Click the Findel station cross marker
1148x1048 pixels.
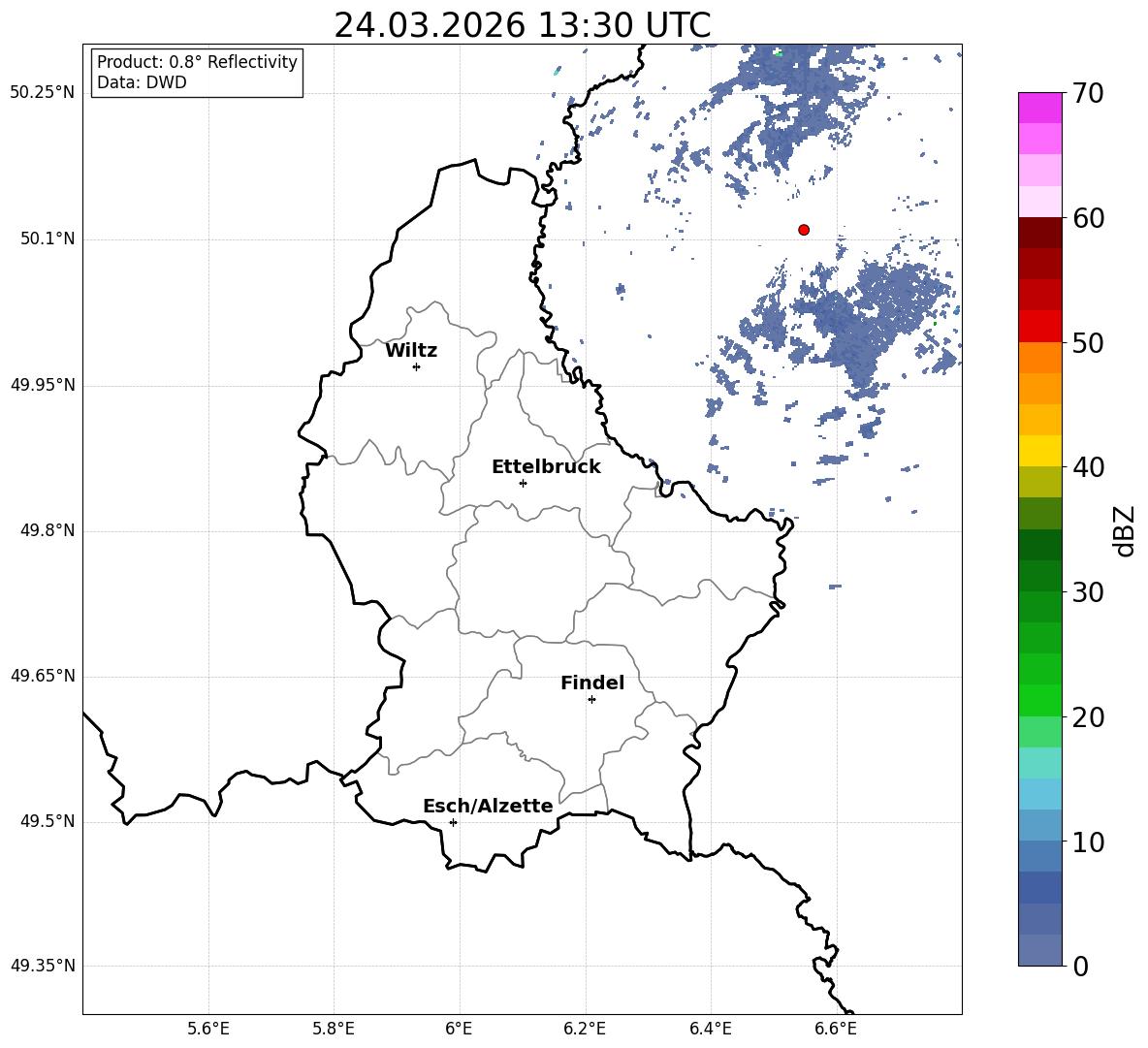(x=591, y=700)
